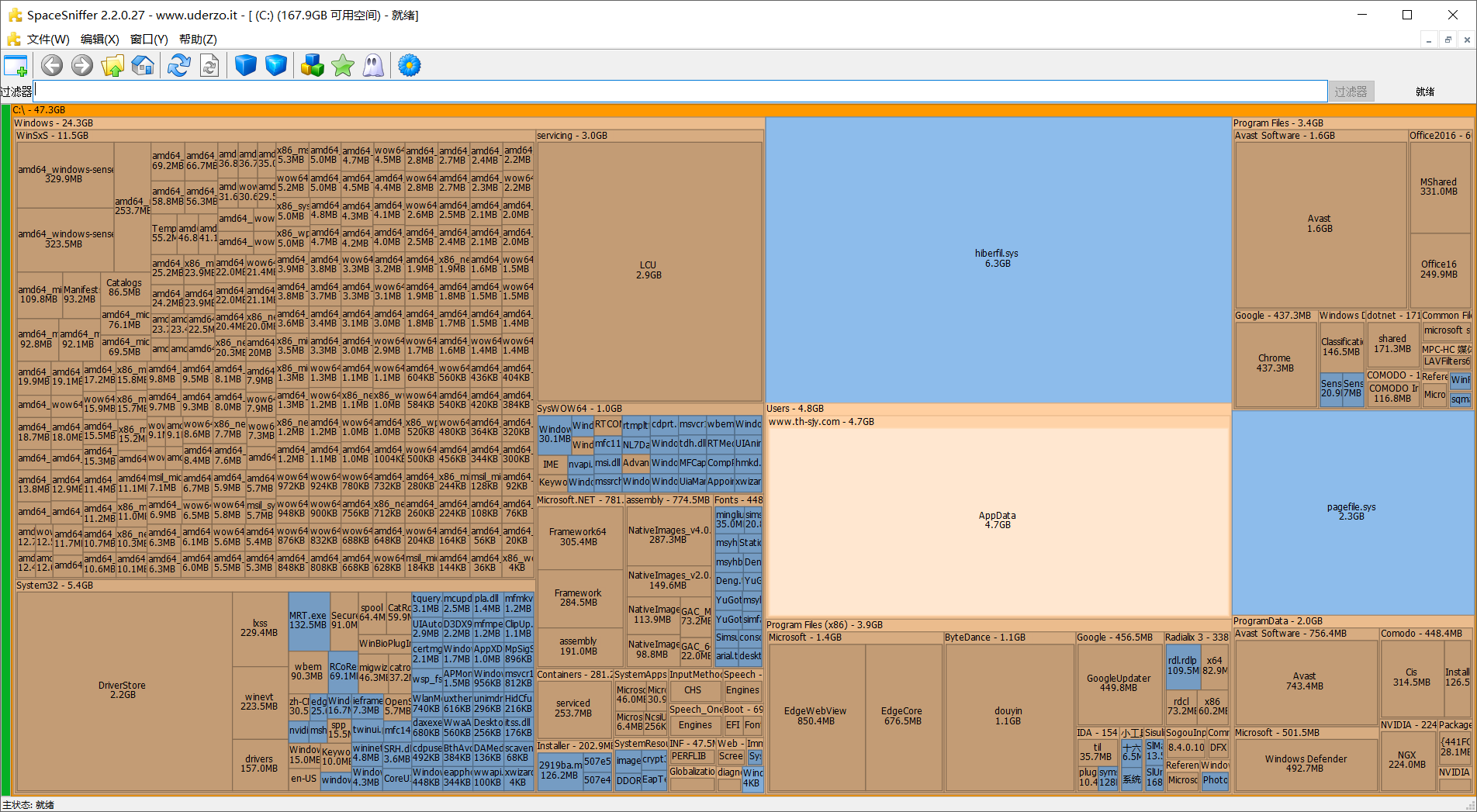Click the Program Files (x86) - 3.9GB header

998,625
